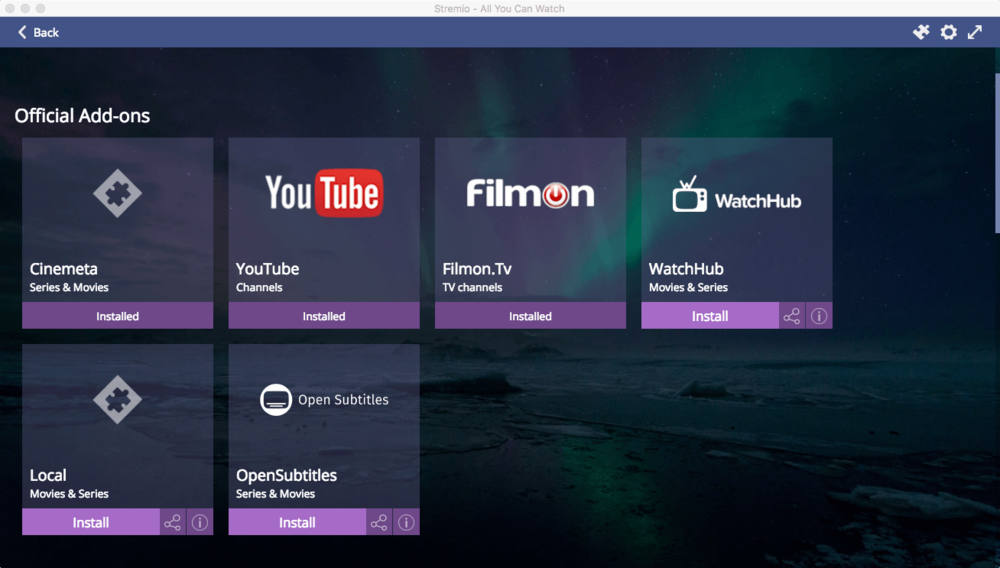Click the 'TV channels' subtitle

pyautogui.click(x=472, y=288)
